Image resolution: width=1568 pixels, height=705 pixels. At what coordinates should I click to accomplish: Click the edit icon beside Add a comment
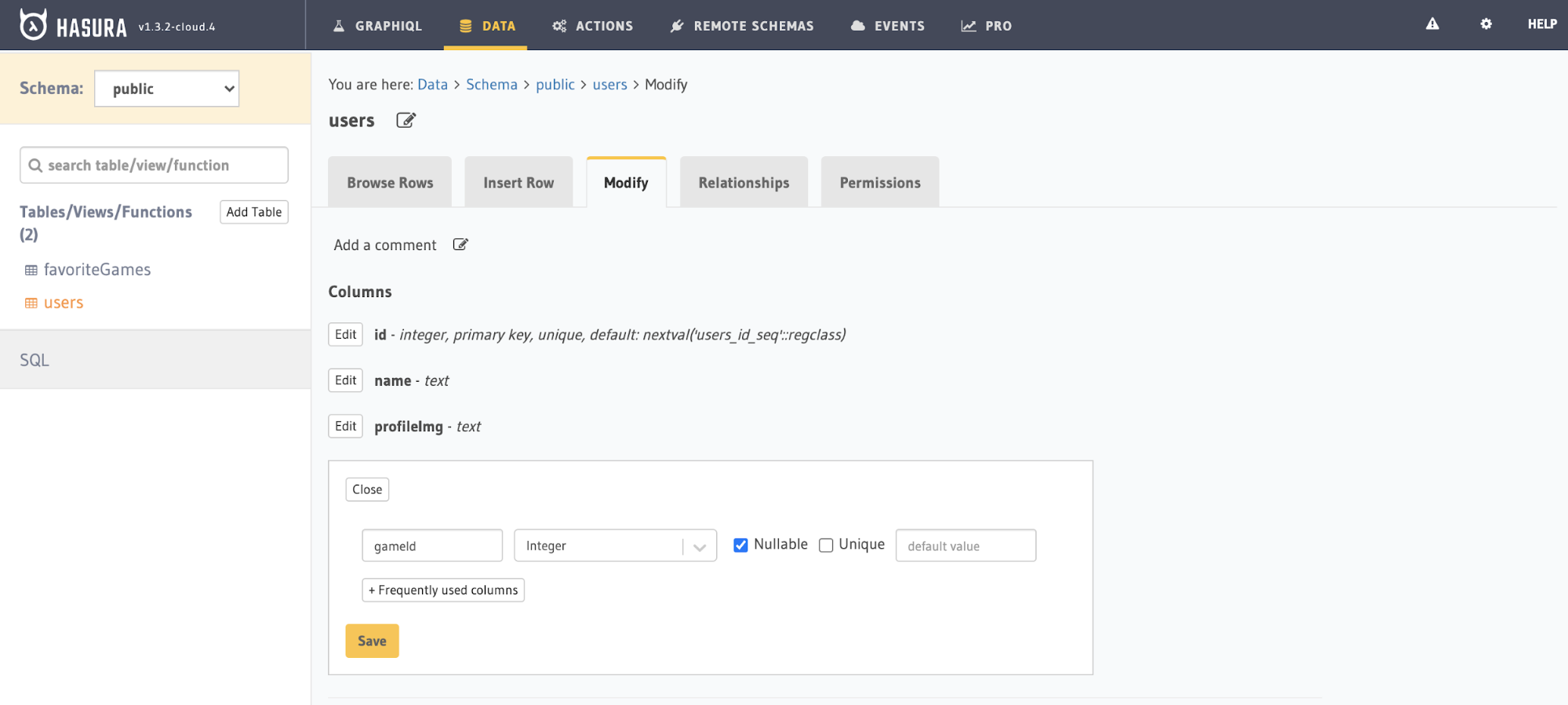(x=460, y=245)
